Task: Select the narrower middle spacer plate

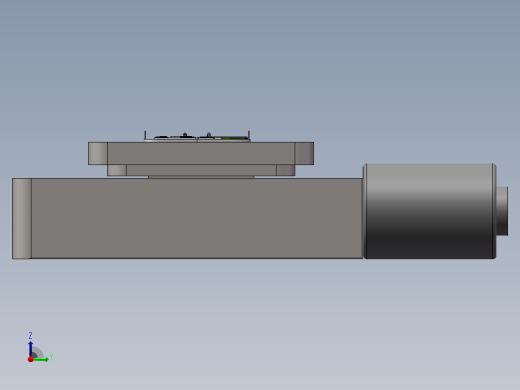Action: point(201,170)
